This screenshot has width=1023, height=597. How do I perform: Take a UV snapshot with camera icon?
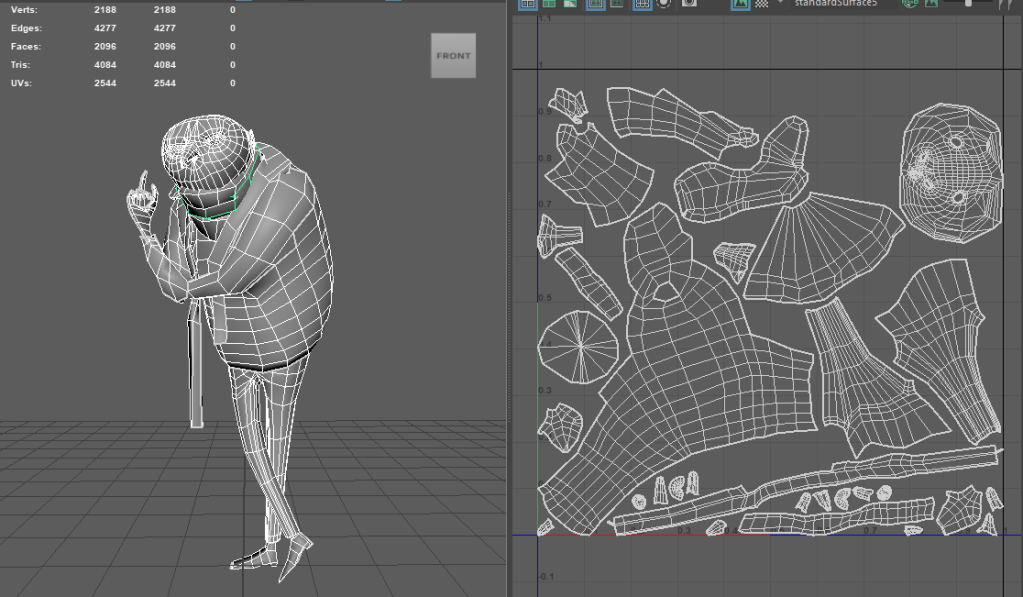[x=689, y=3]
